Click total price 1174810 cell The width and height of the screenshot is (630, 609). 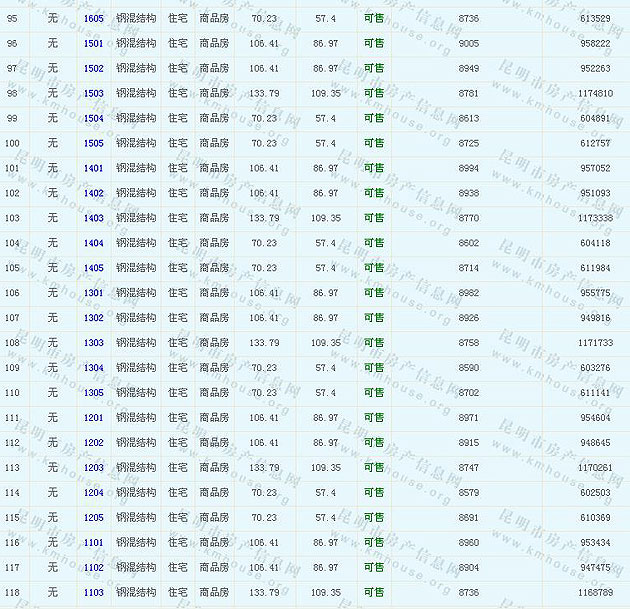pyautogui.click(x=595, y=94)
